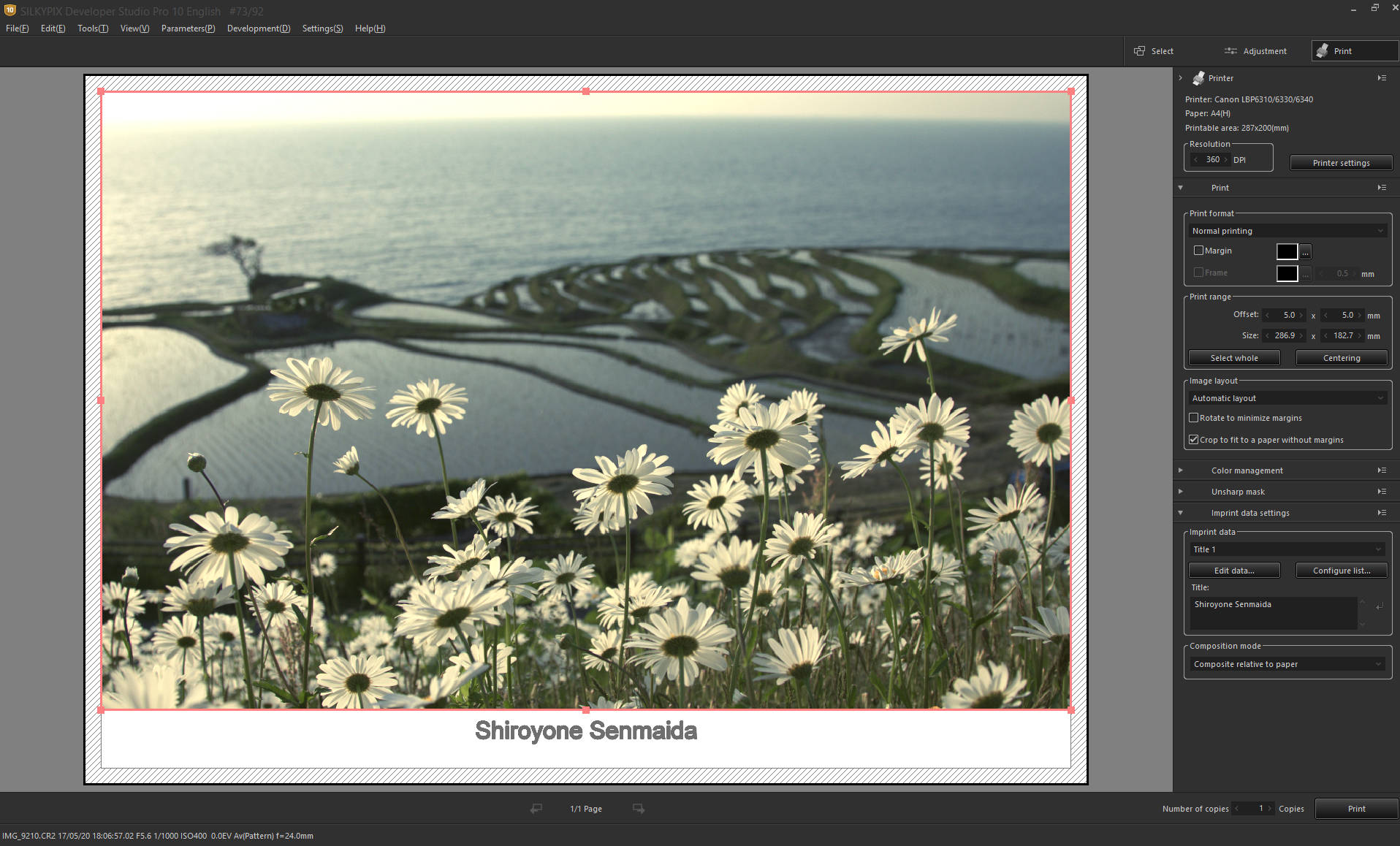Open the Settings menu
Screen dimensions: 1400x846
[x=322, y=28]
